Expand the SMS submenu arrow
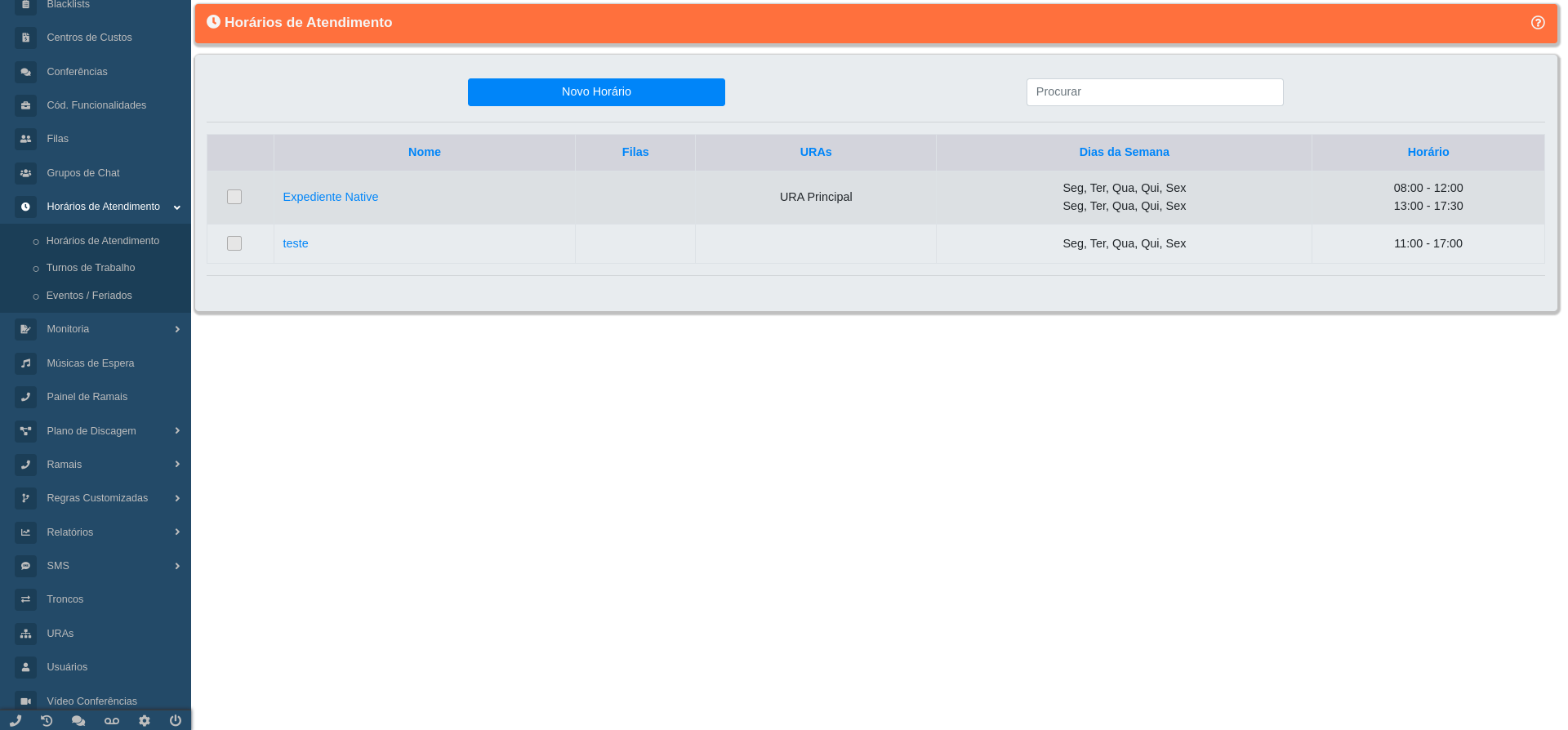The height and width of the screenshot is (730, 1568). 177,566
